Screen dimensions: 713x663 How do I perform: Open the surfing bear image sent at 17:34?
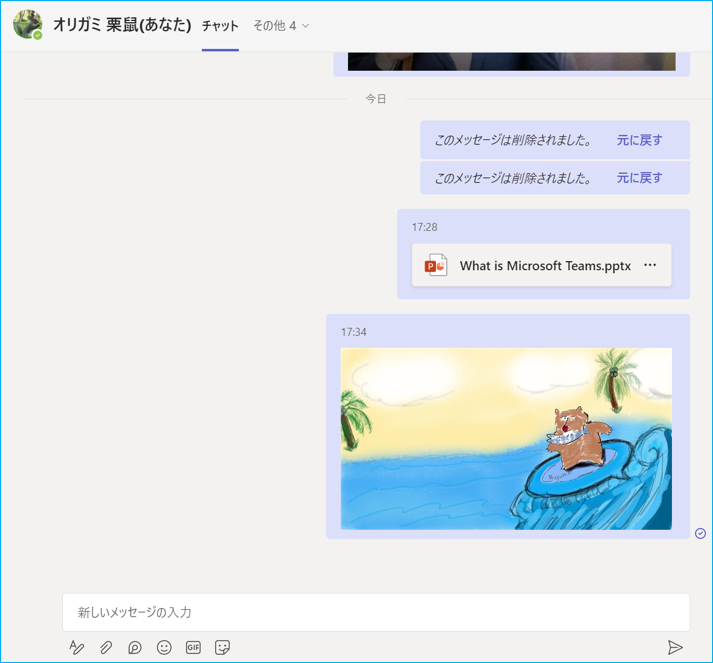[x=506, y=438]
